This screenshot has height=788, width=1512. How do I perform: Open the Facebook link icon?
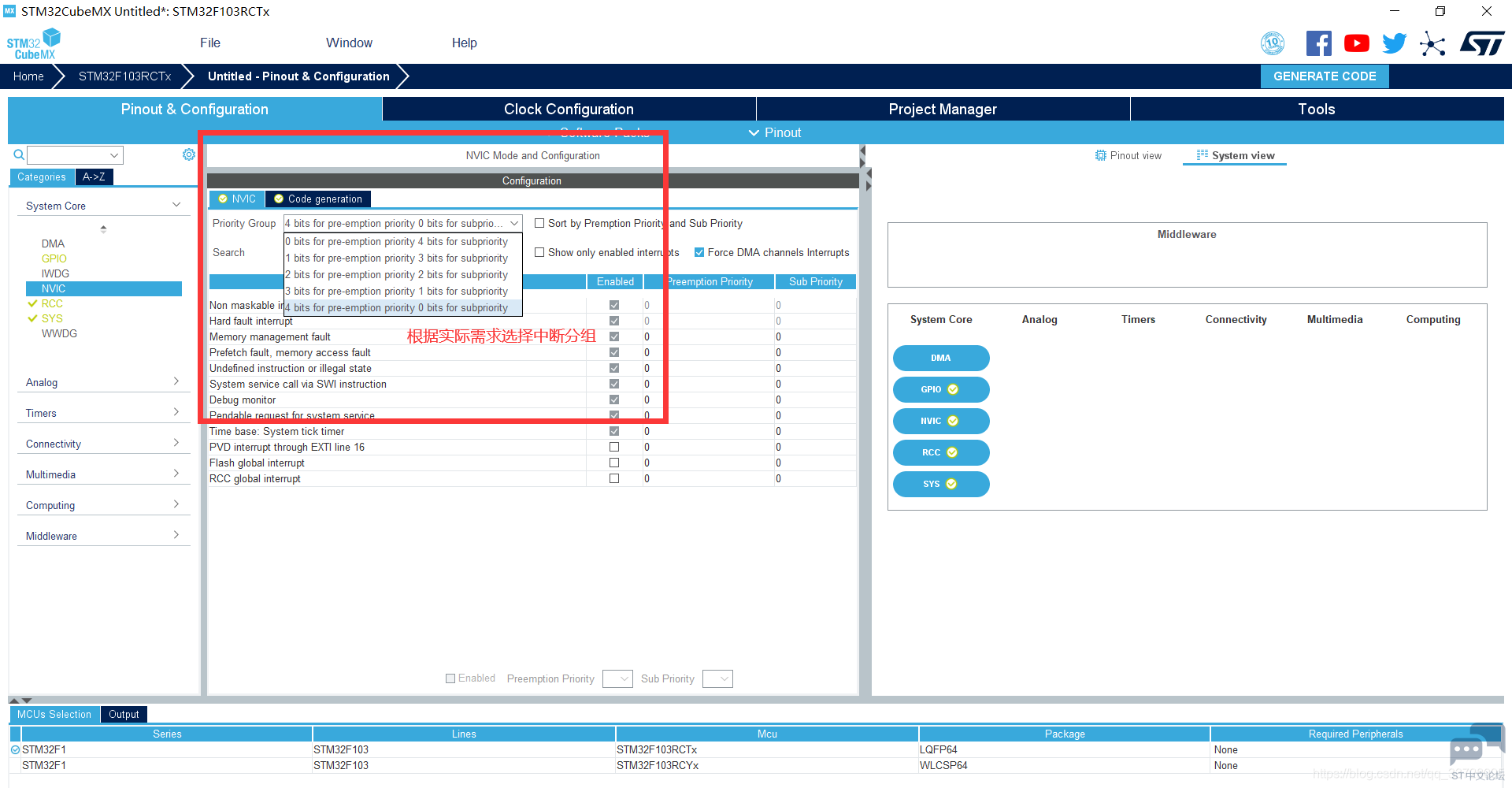[x=1319, y=43]
